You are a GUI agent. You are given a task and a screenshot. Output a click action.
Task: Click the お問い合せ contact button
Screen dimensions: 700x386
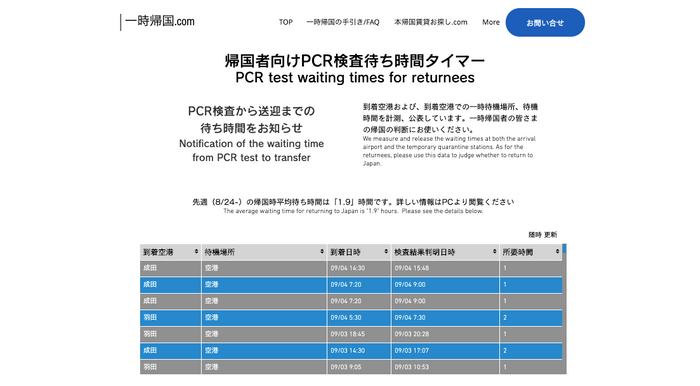(x=545, y=22)
